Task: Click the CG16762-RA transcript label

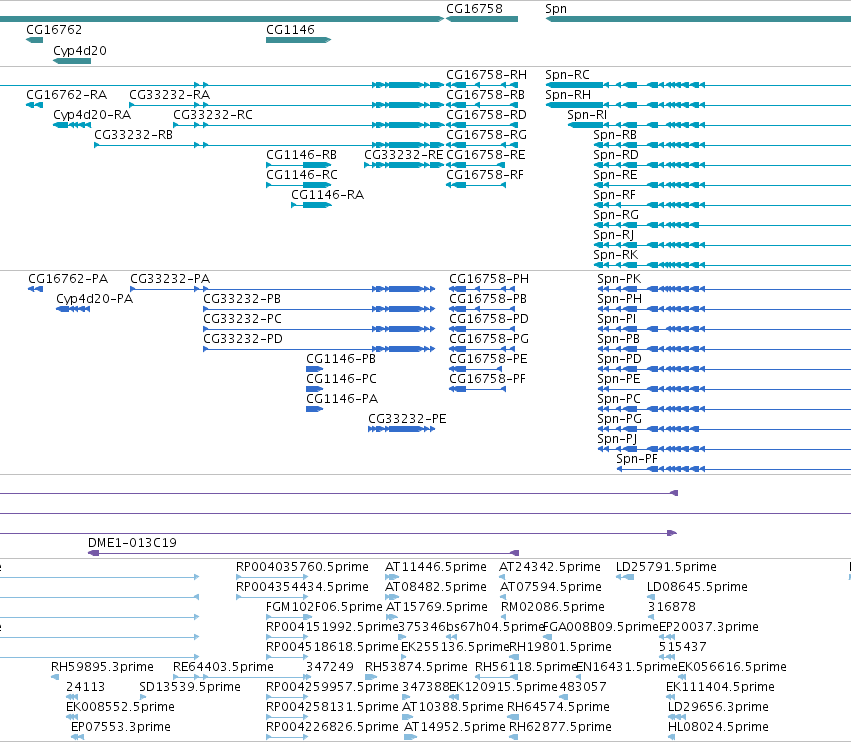Action: (x=67, y=94)
